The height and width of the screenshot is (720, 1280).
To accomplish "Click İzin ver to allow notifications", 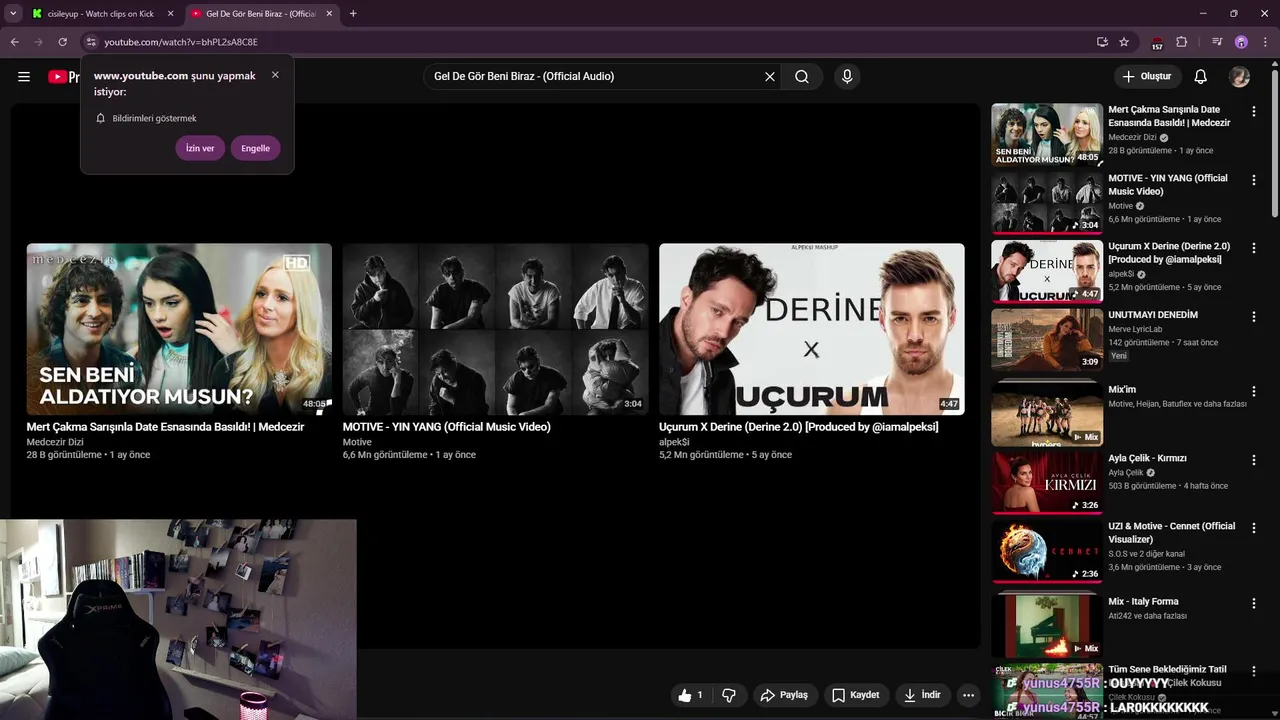I will [x=200, y=148].
